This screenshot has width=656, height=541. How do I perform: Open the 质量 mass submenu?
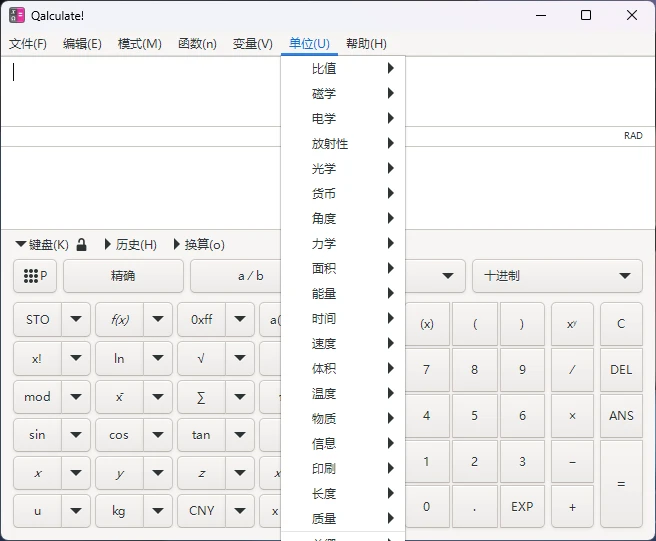[x=343, y=518]
